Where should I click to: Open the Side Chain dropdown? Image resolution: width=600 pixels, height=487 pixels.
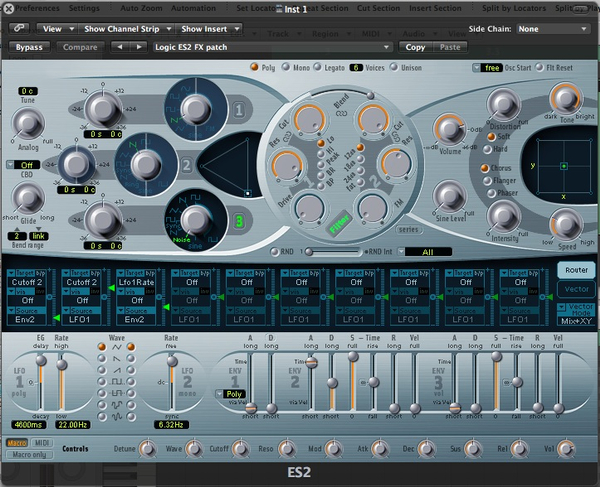point(552,29)
